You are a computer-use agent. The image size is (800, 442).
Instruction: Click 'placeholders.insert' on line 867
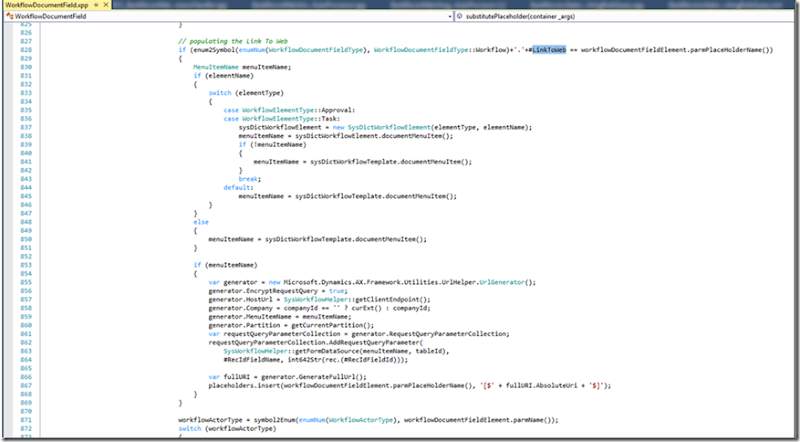[244, 385]
